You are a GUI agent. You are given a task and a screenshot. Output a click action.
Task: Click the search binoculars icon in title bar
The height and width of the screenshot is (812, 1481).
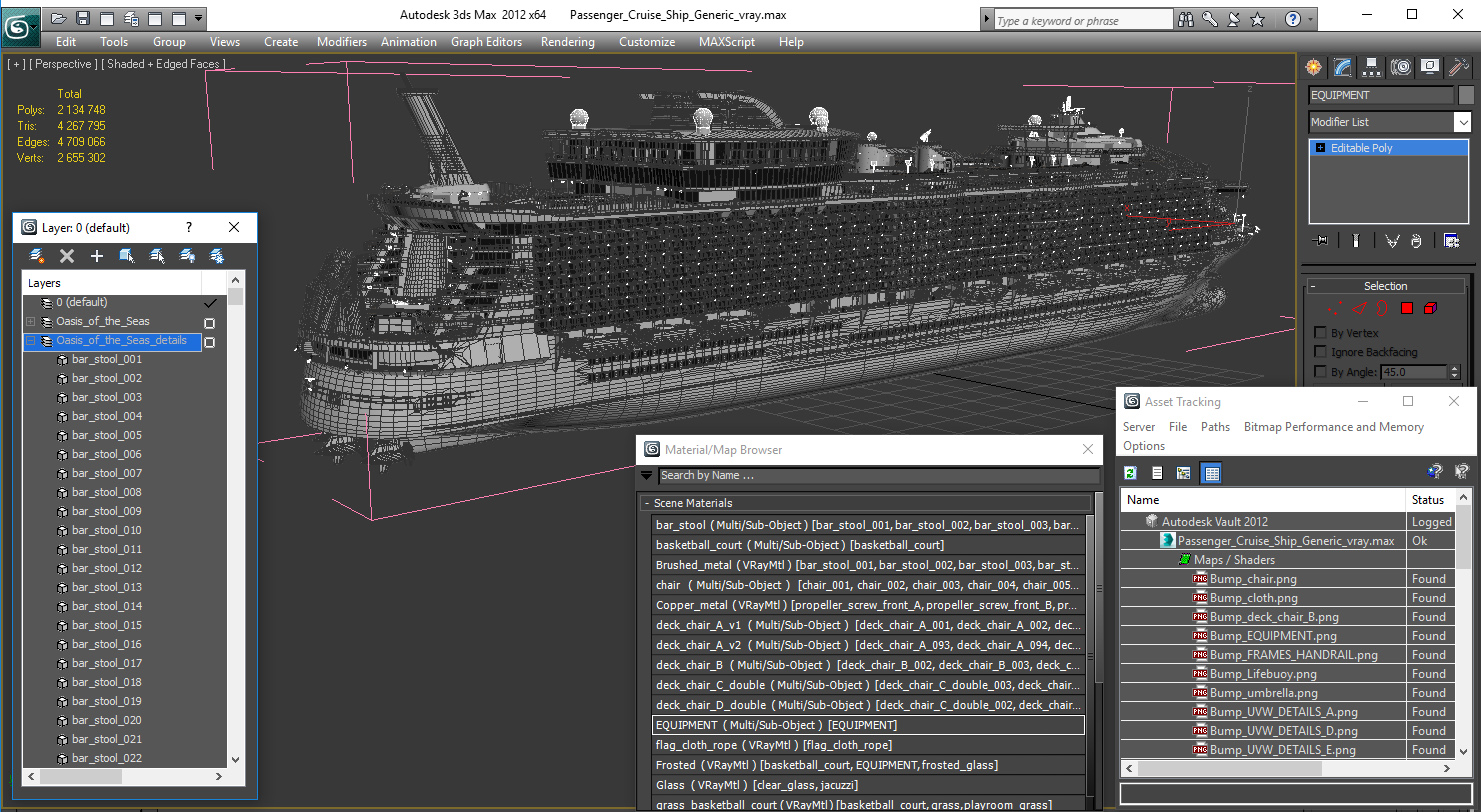pos(1187,19)
